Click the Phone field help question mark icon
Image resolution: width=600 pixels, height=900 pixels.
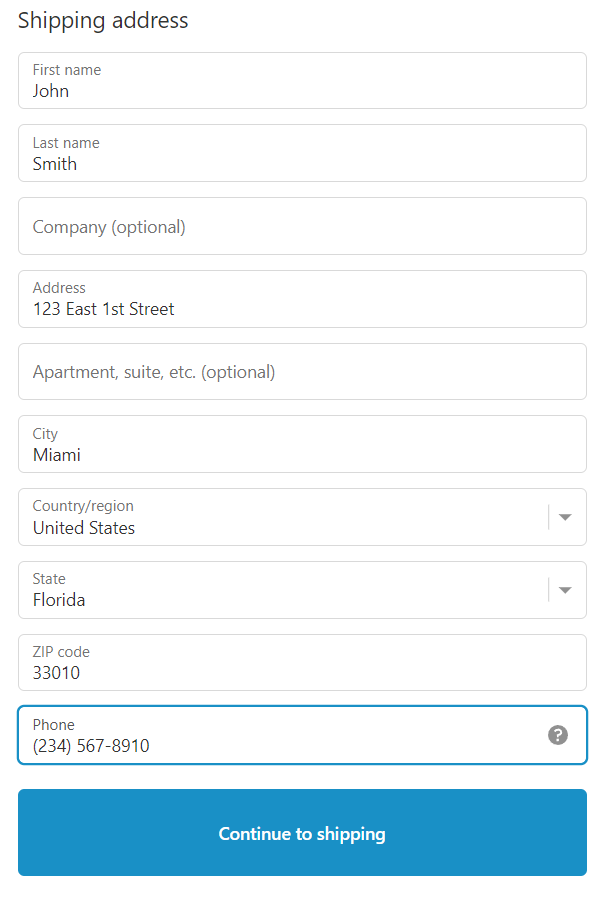(x=558, y=735)
